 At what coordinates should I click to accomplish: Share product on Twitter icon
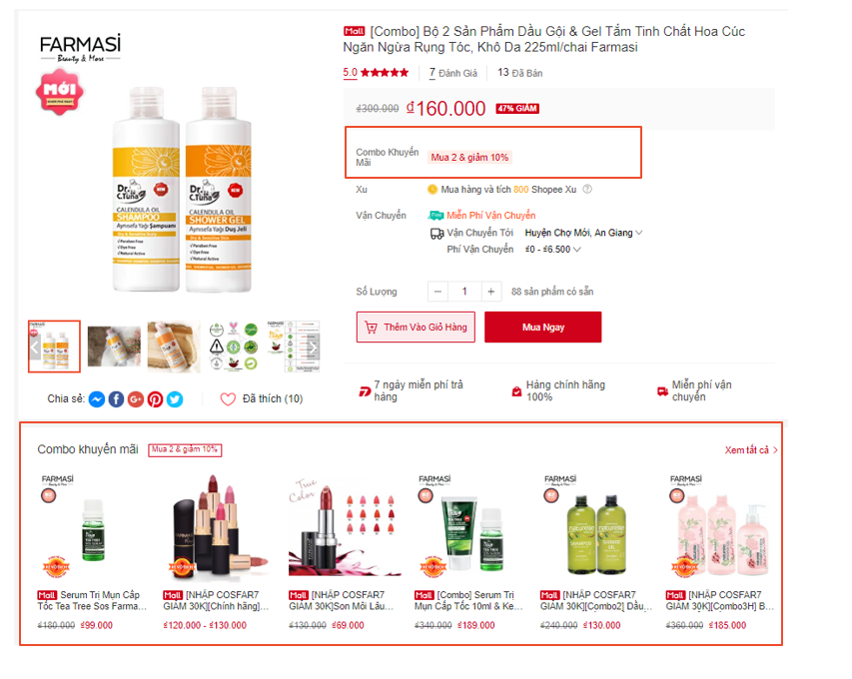pos(175,399)
